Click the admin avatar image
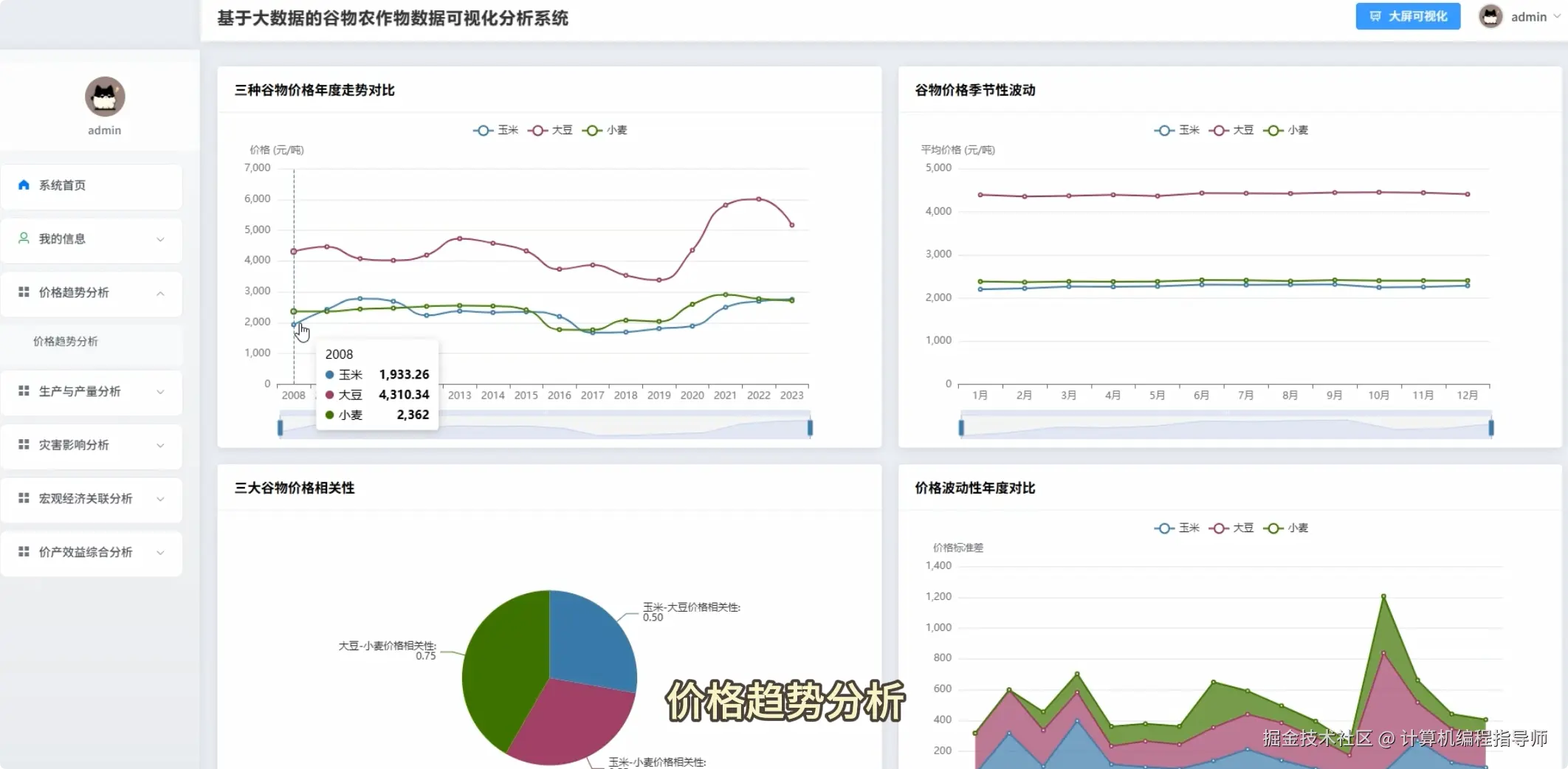This screenshot has width=1568, height=769. click(1490, 15)
